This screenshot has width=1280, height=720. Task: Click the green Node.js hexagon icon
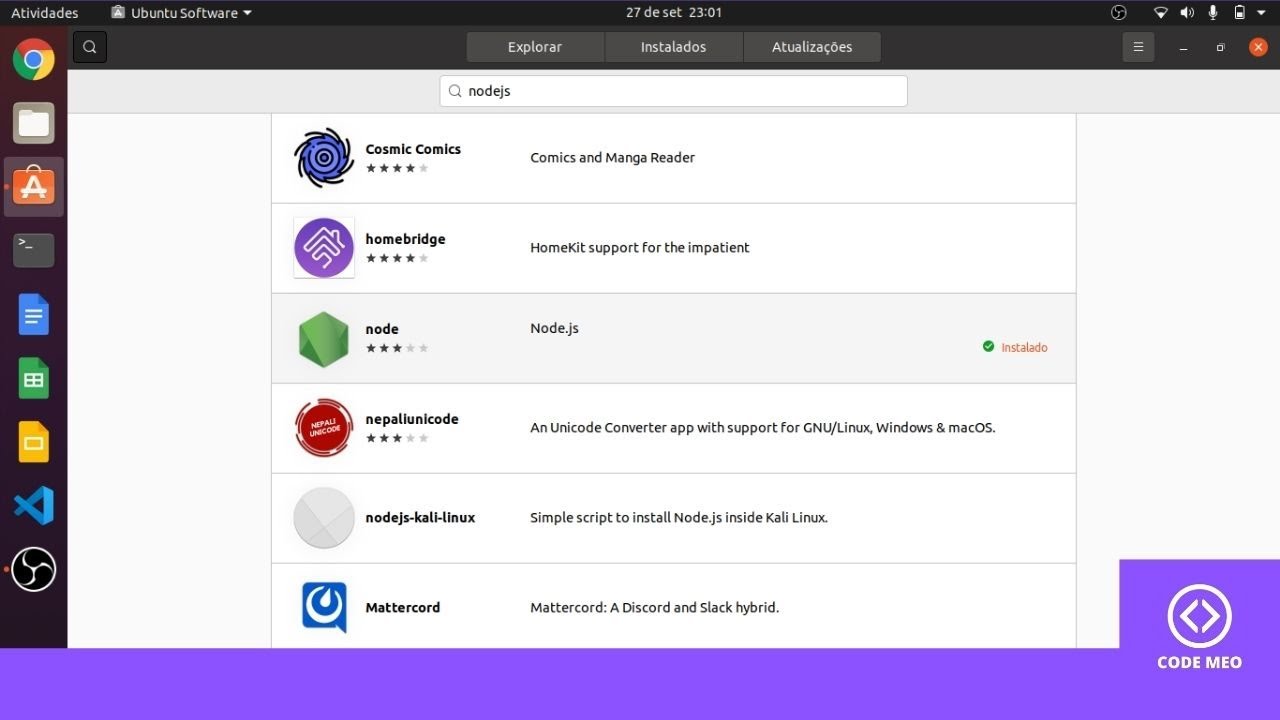324,339
